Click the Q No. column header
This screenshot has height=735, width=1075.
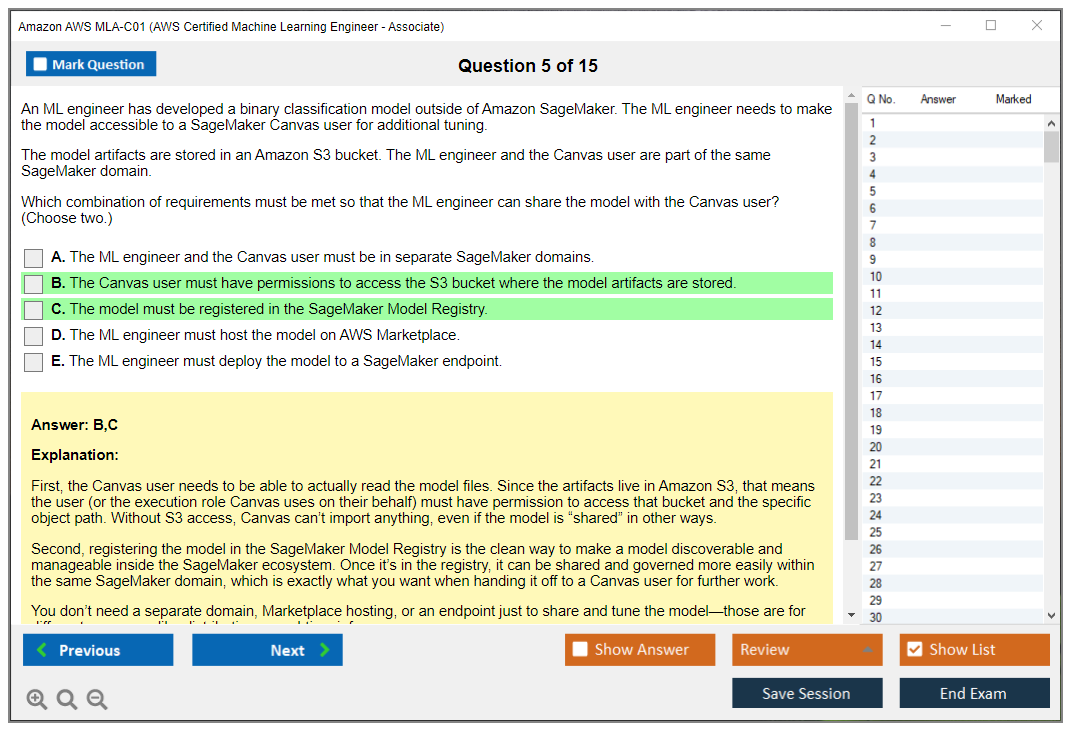[x=881, y=99]
